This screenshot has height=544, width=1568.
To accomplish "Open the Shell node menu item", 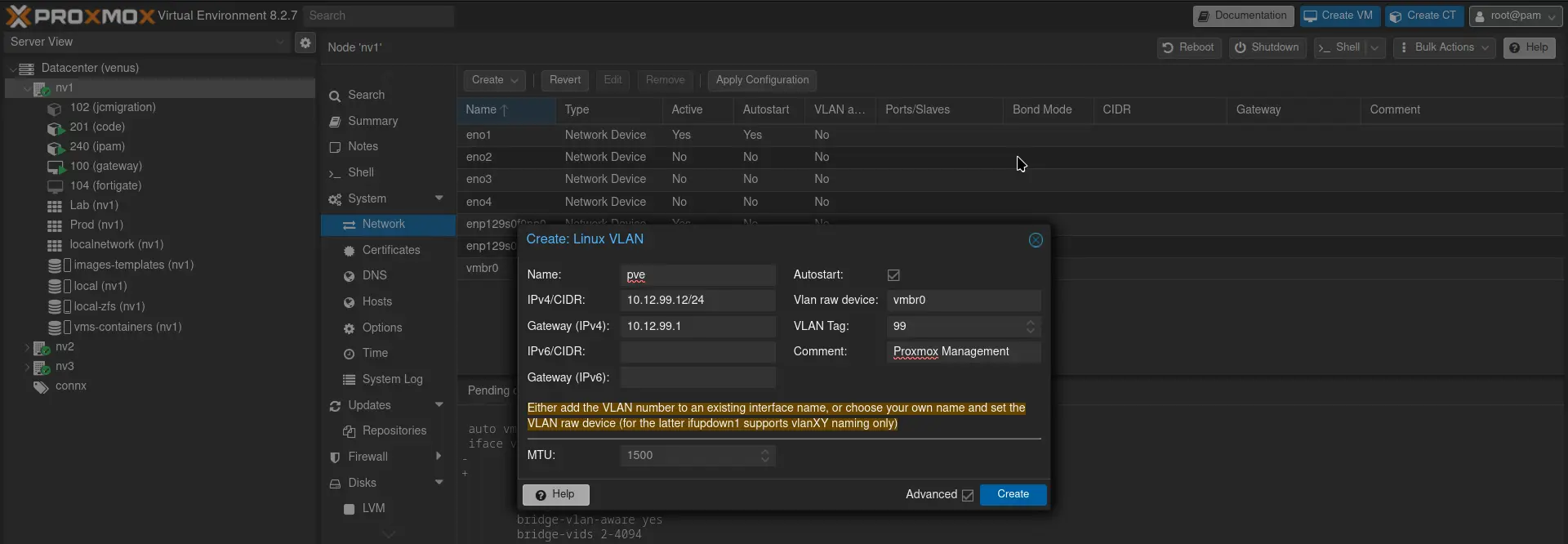I will (x=388, y=173).
